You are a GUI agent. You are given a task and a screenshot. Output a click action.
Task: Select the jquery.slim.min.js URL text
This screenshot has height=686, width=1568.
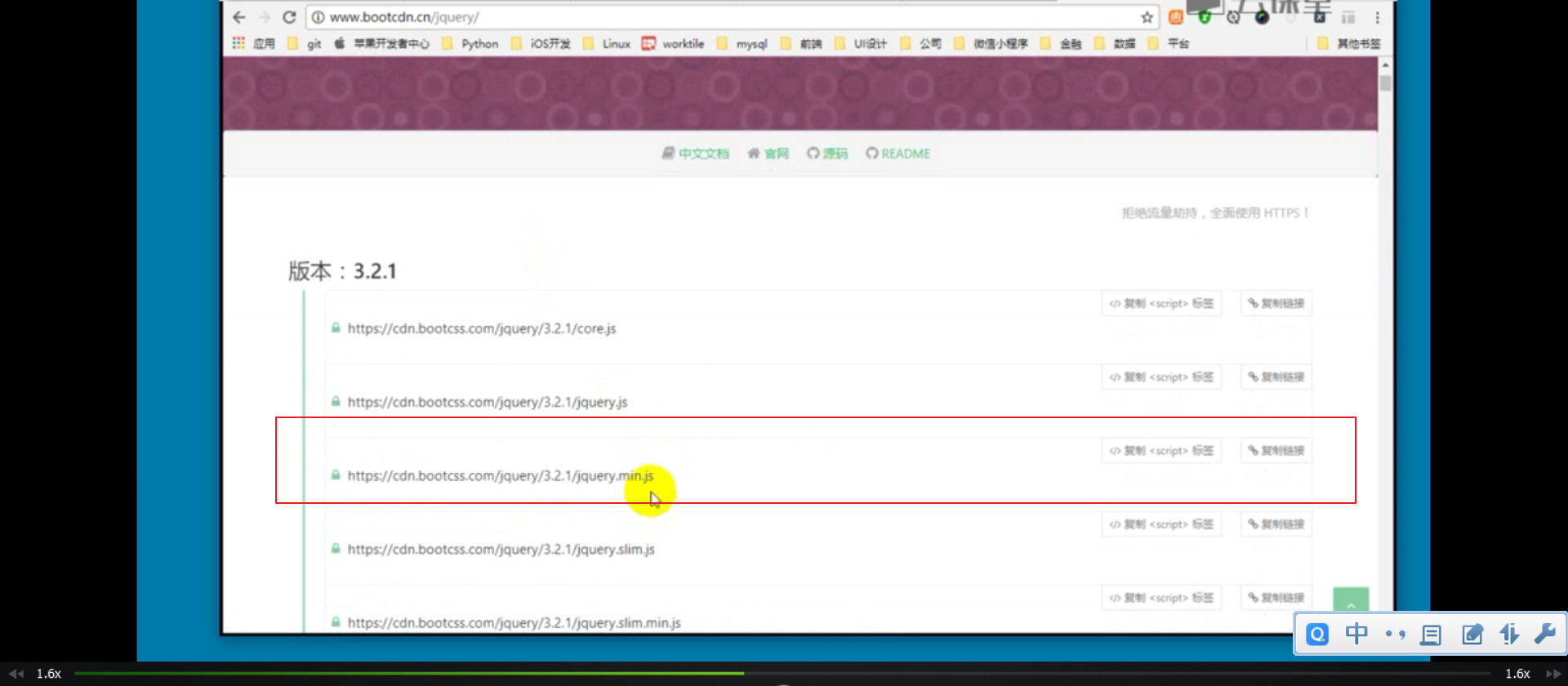point(514,622)
